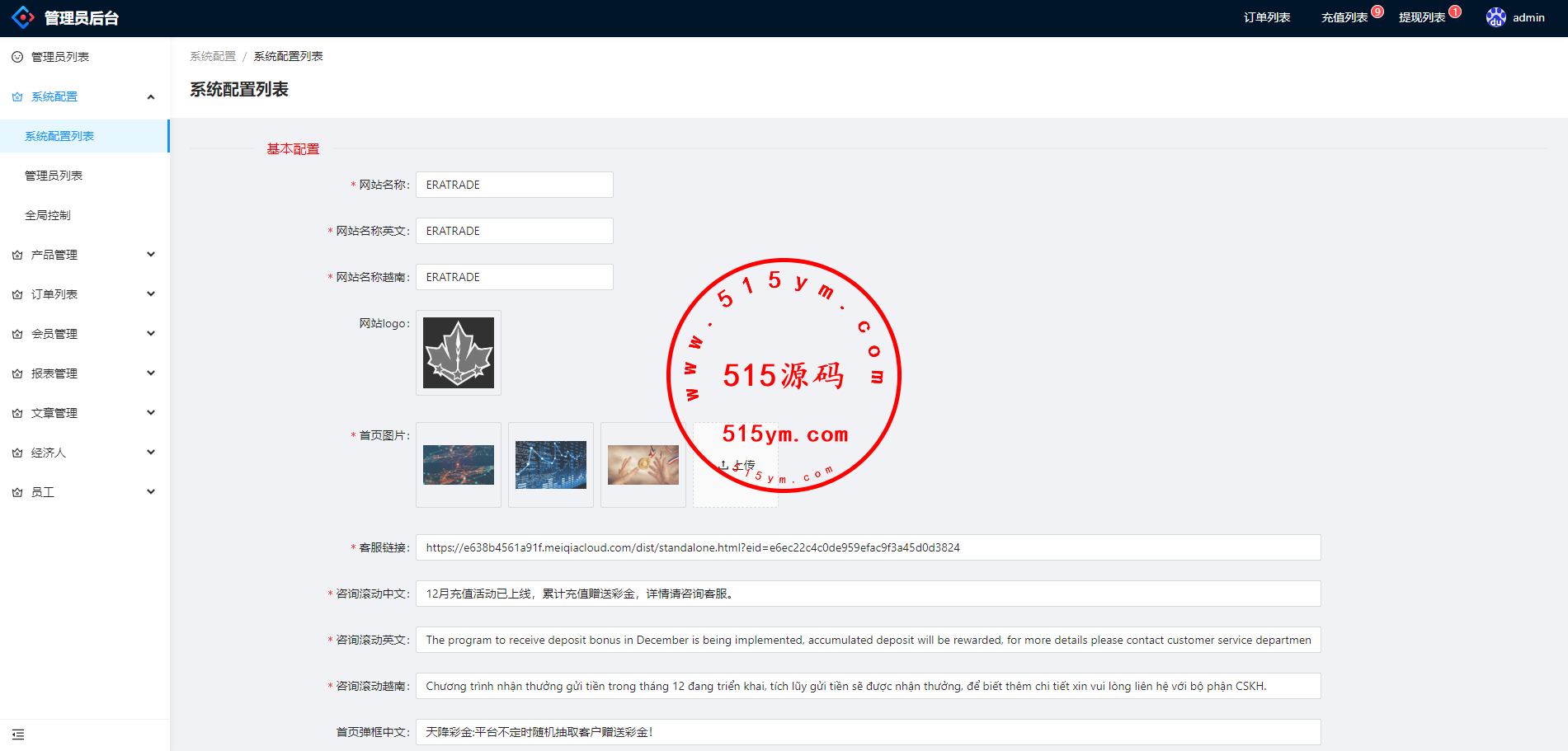
Task: Click the 产品管理 sidebar icon
Action: click(17, 255)
